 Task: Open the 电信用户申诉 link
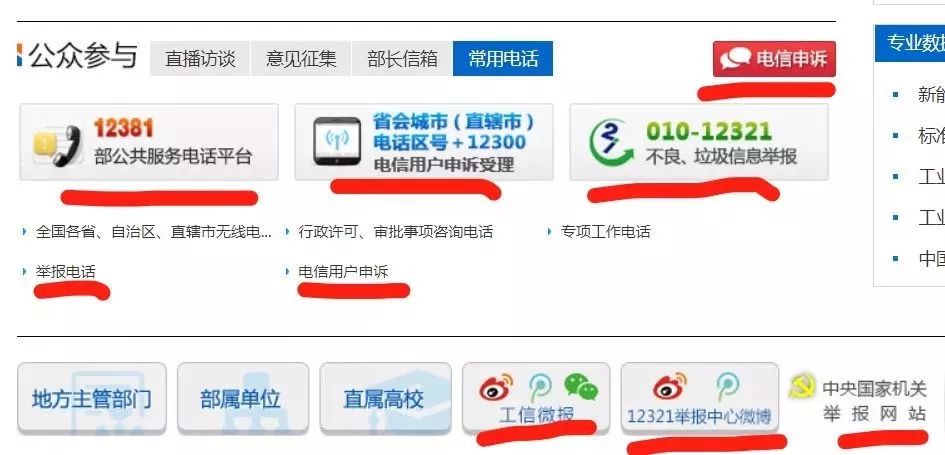click(x=344, y=272)
